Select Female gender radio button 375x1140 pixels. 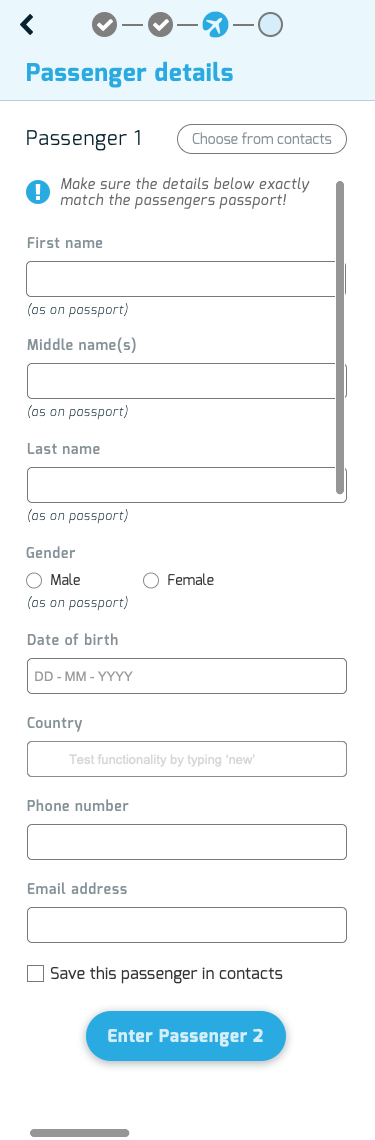click(x=150, y=580)
